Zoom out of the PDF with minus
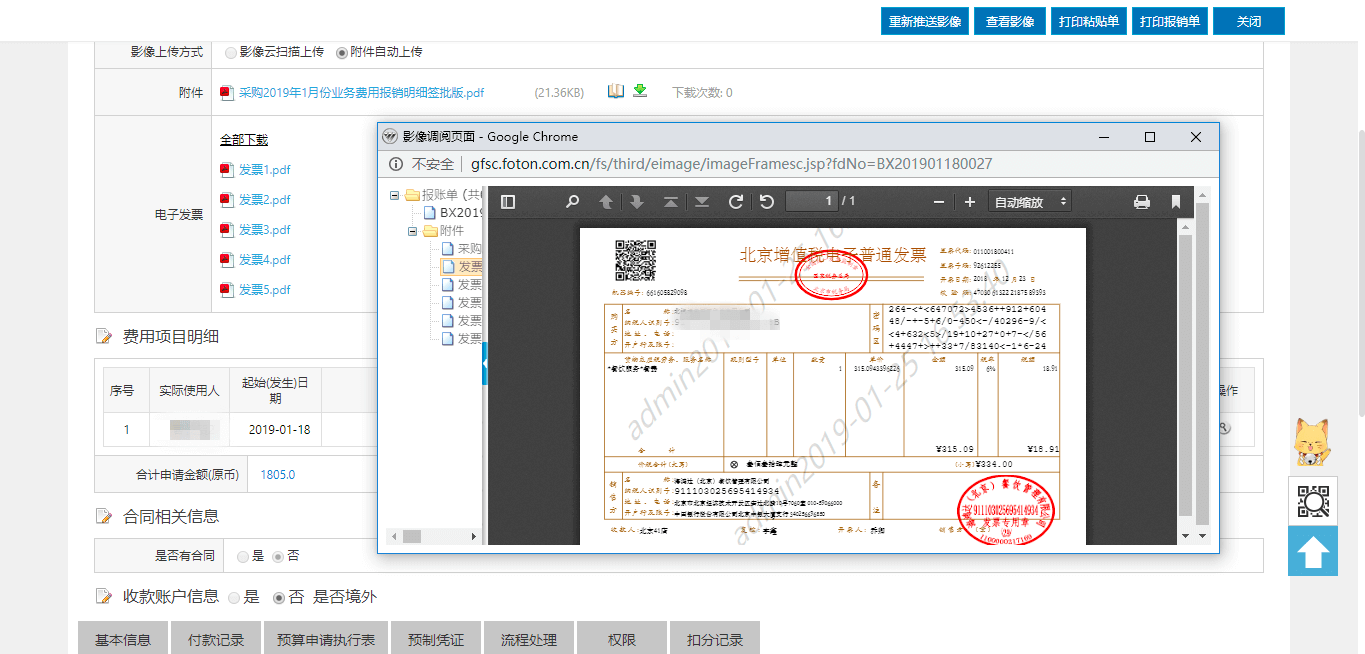 [938, 202]
